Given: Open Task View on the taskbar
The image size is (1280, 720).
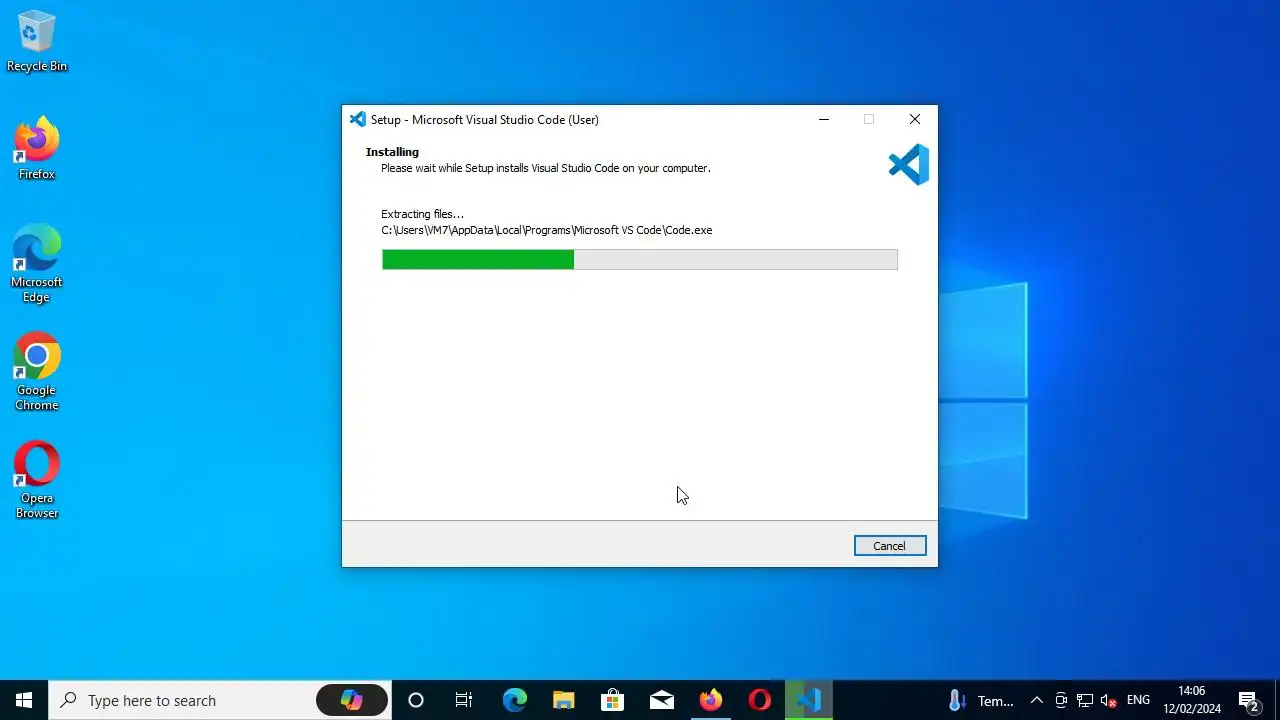Looking at the screenshot, I should [464, 700].
